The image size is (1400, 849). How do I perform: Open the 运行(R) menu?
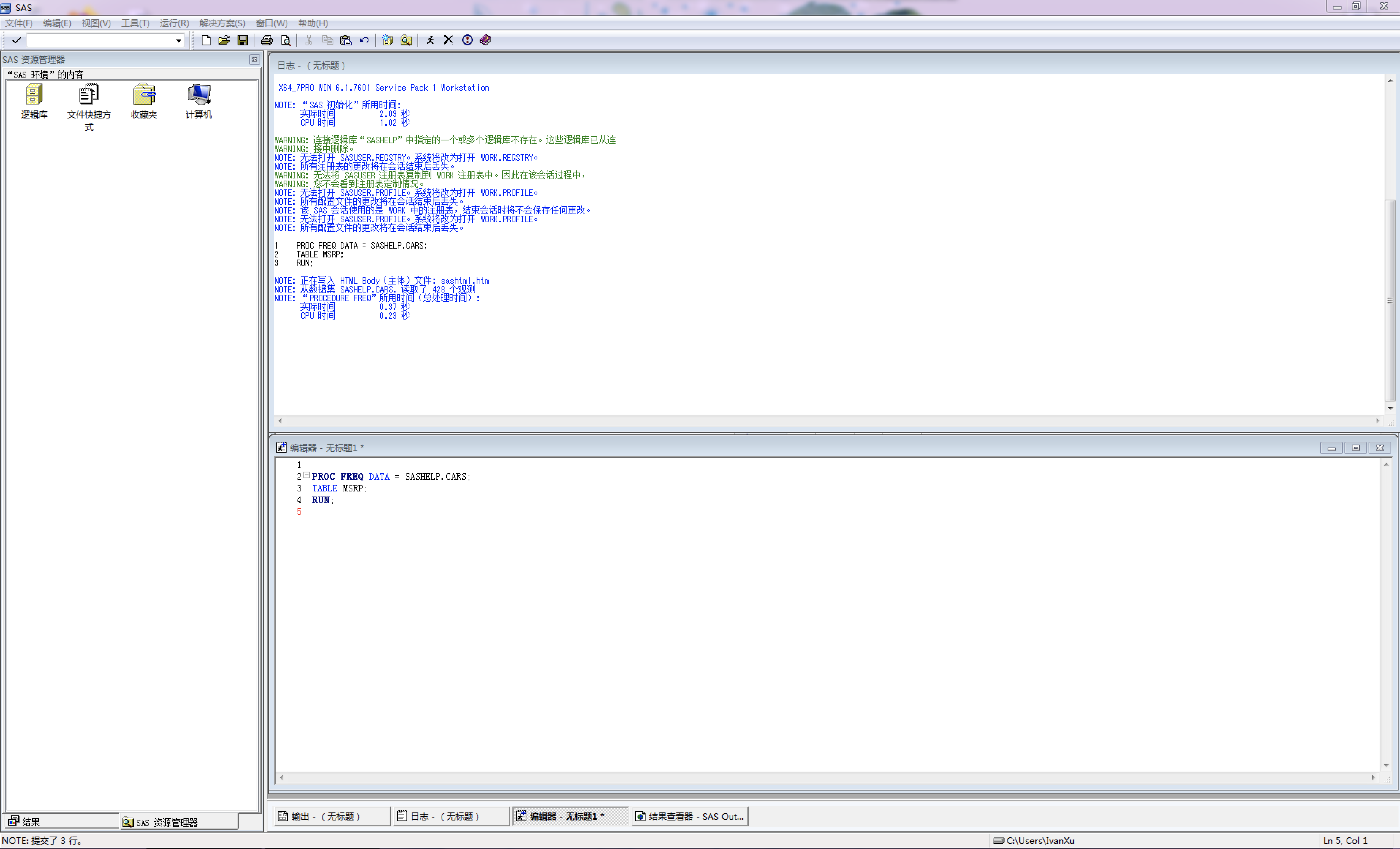click(x=174, y=23)
